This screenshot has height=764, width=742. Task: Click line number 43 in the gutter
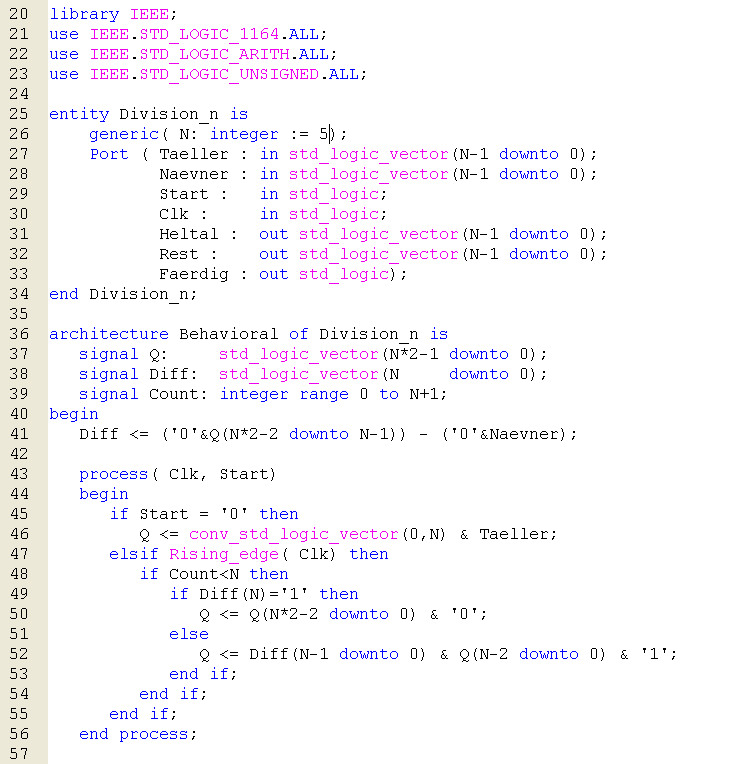click(x=19, y=474)
